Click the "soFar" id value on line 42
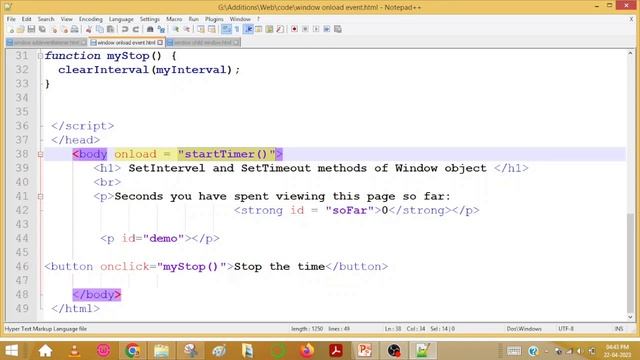640x360 pixels. [350, 211]
